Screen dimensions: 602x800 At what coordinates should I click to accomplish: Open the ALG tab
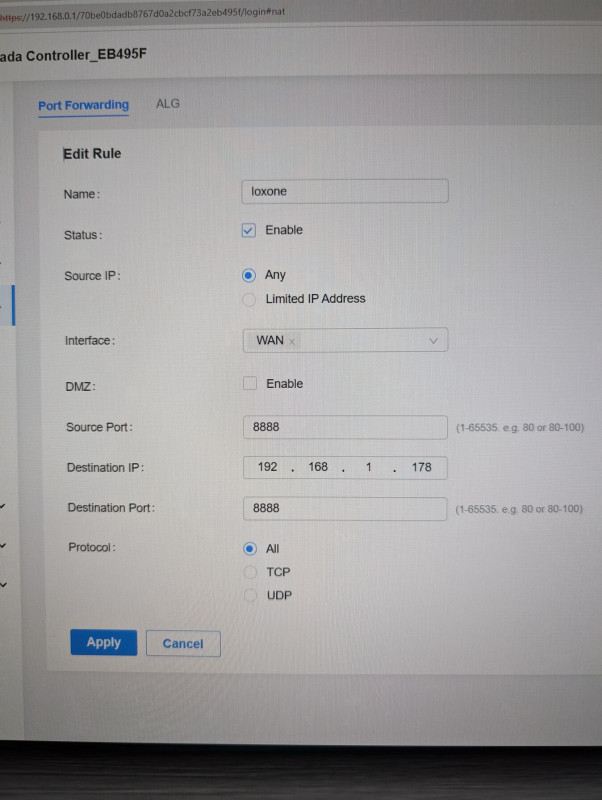pos(168,104)
